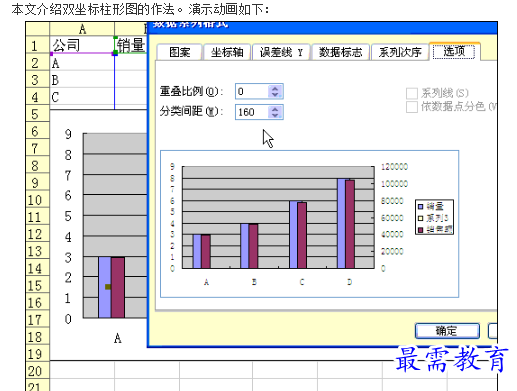517x391 pixels.
Task: Select cell B1 containing 销量
Action: [x=131, y=45]
